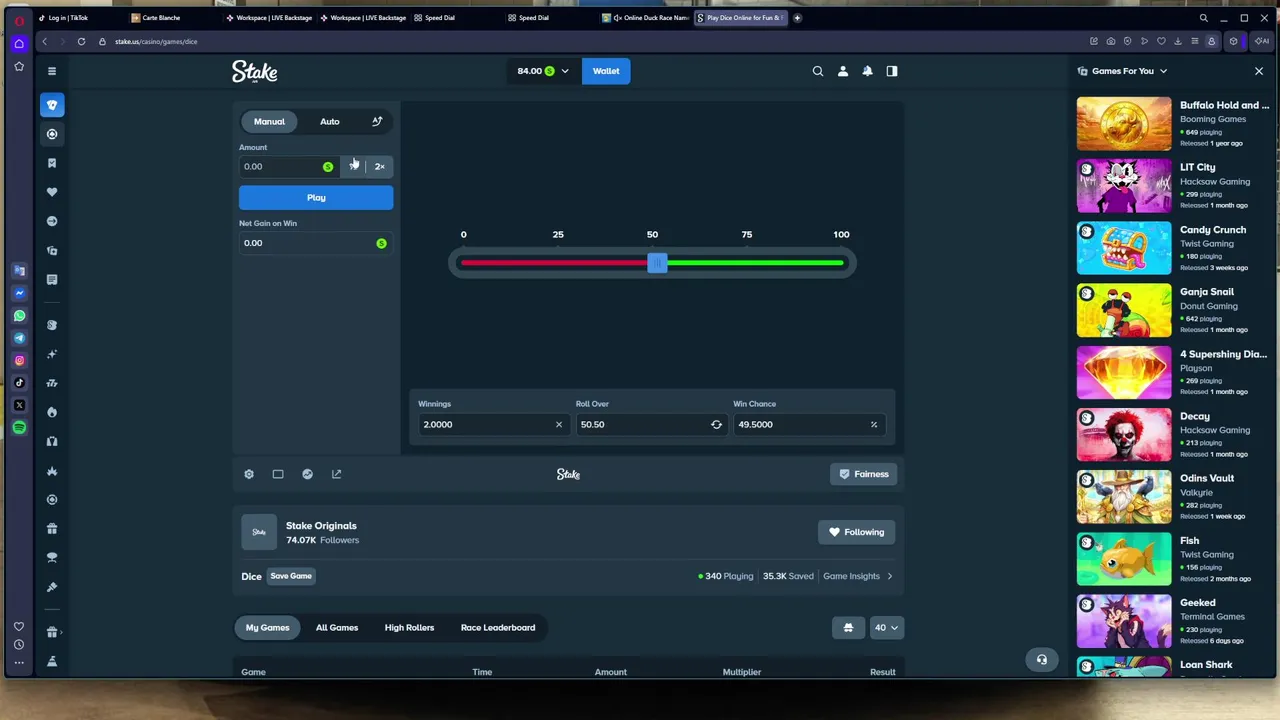
Task: Open Instagram in Opera sidebar
Action: [x=19, y=360]
